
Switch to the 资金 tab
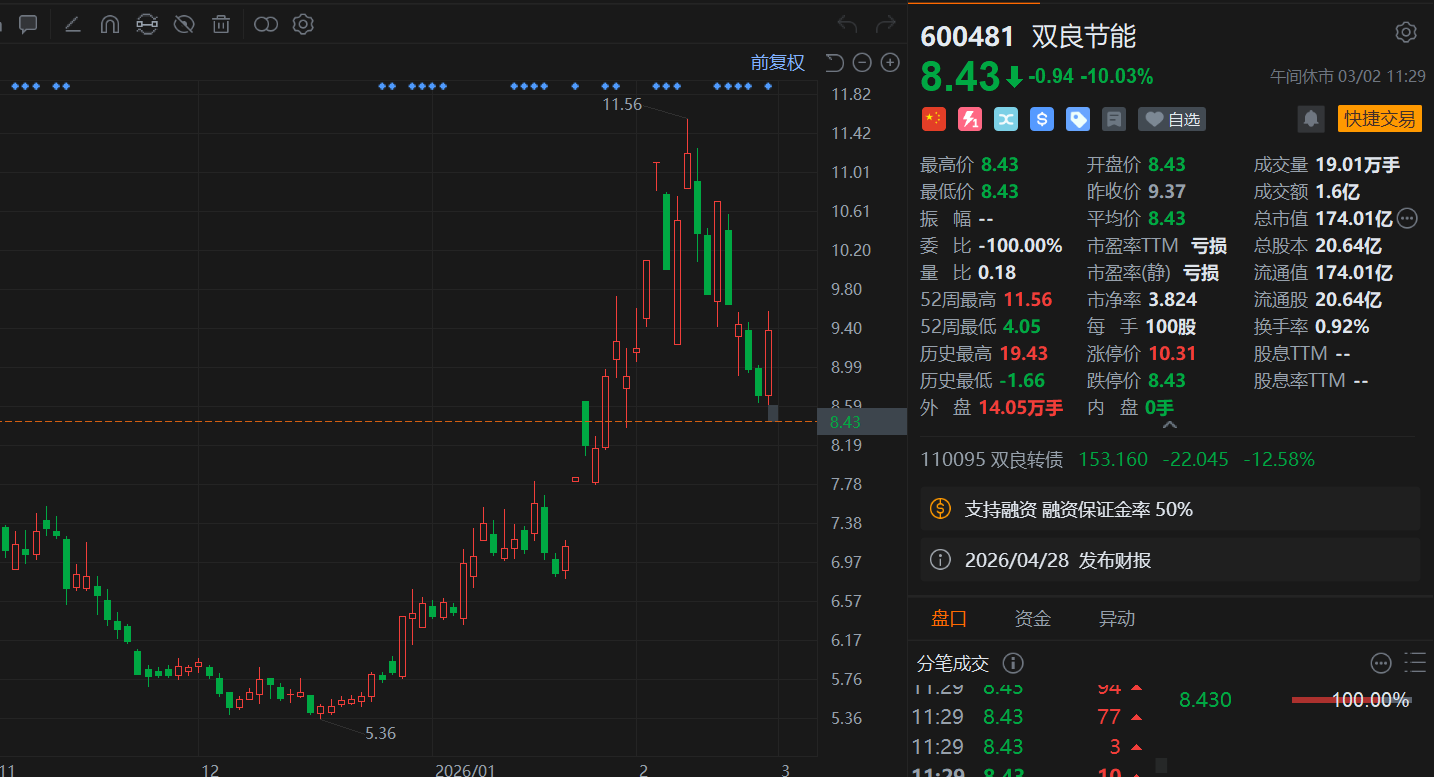pyautogui.click(x=1033, y=618)
